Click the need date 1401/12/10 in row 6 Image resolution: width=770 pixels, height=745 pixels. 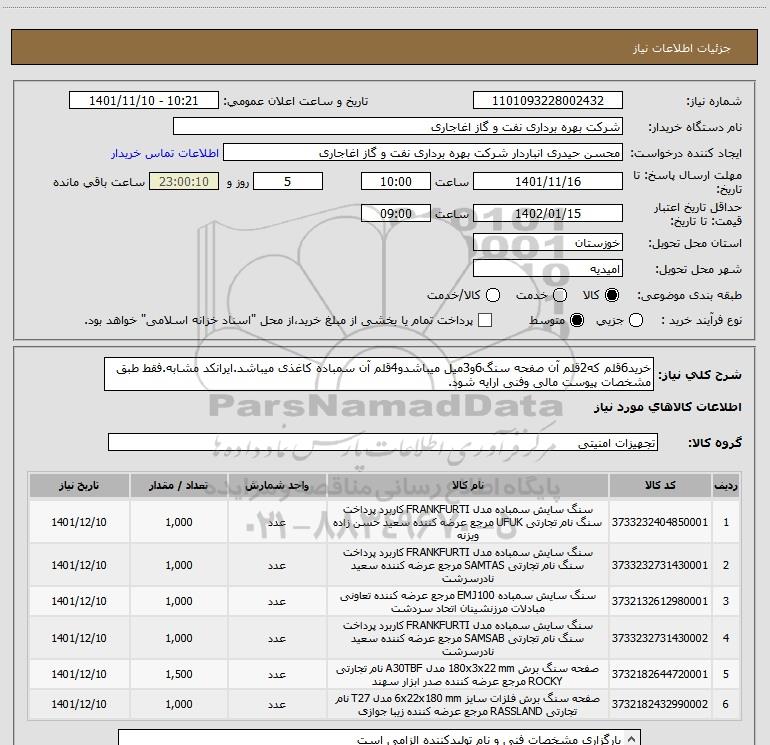click(x=79, y=704)
